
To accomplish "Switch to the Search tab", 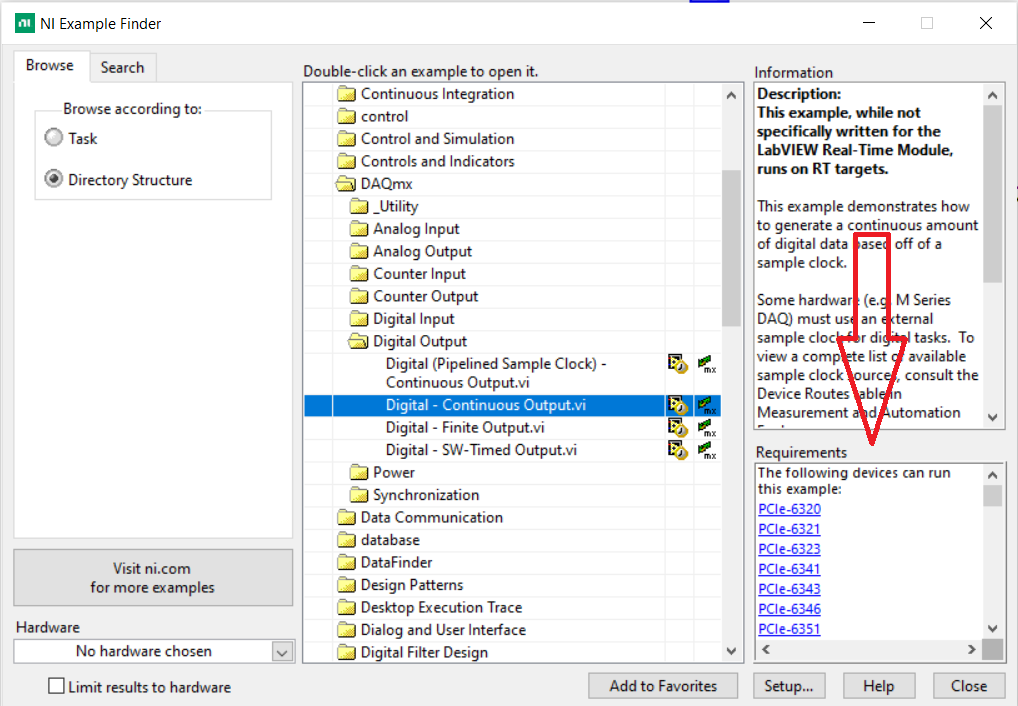I will 123,68.
